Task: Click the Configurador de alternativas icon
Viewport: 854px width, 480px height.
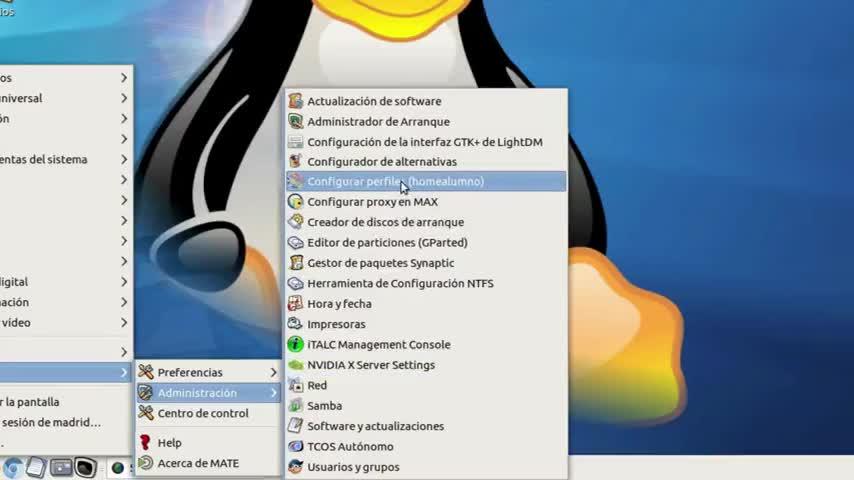Action: (295, 161)
